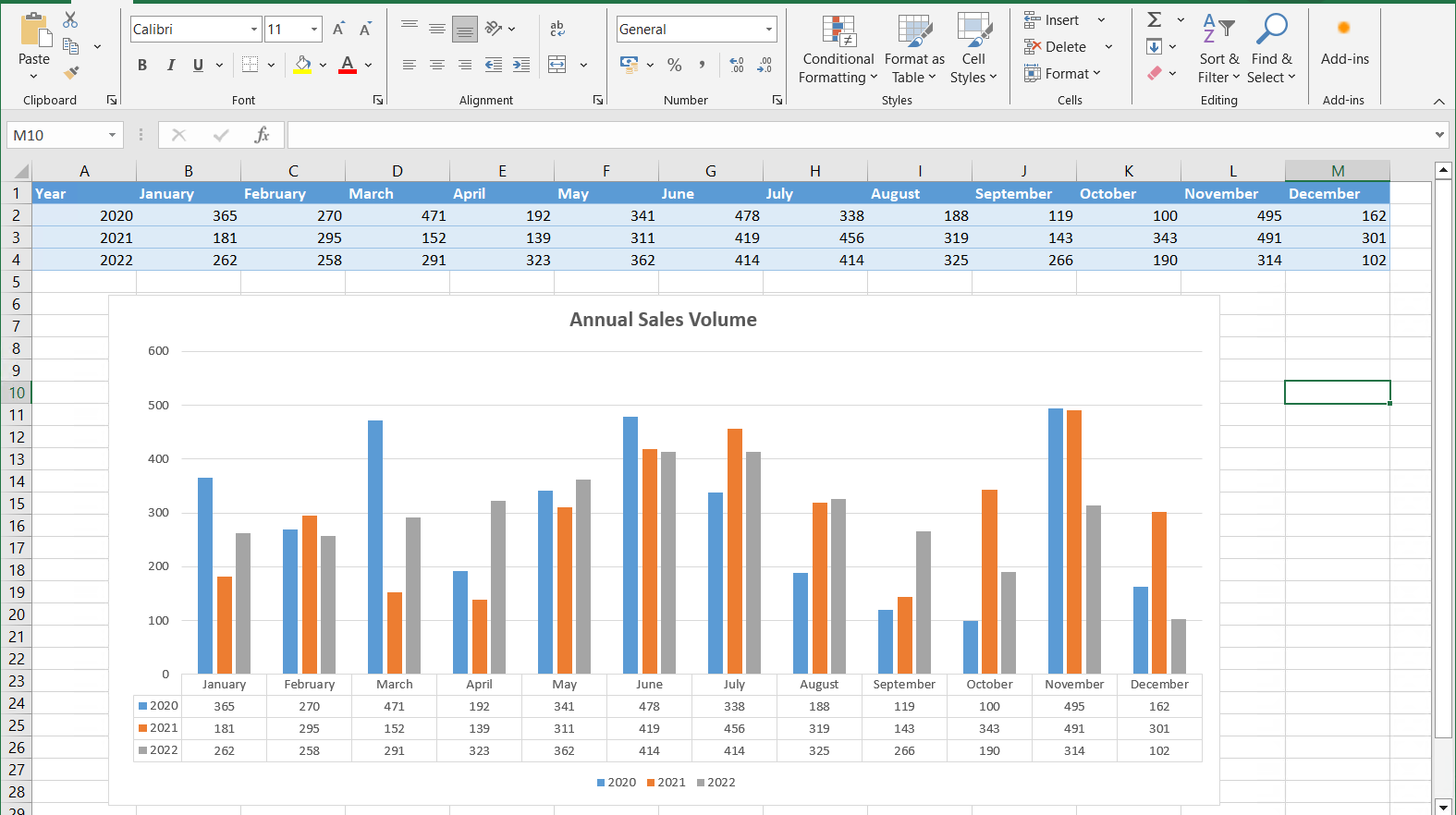Open Sort & Filter menu
1456x815 pixels.
pyautogui.click(x=1218, y=50)
